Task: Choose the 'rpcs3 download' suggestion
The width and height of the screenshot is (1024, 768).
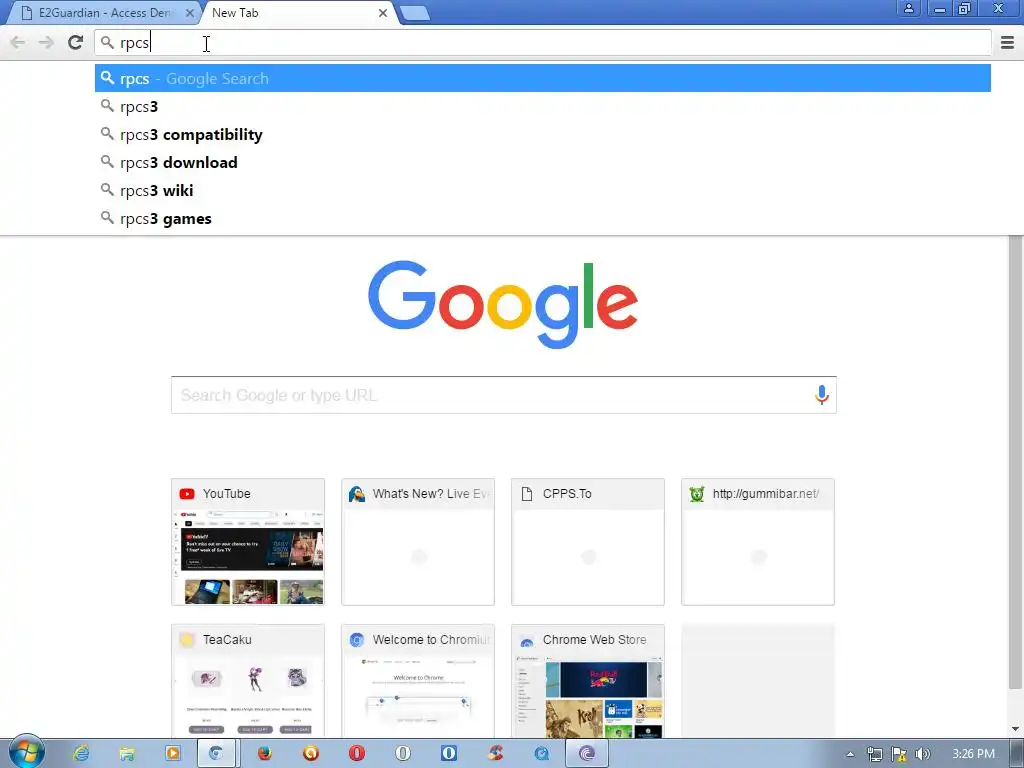Action: 543,163
